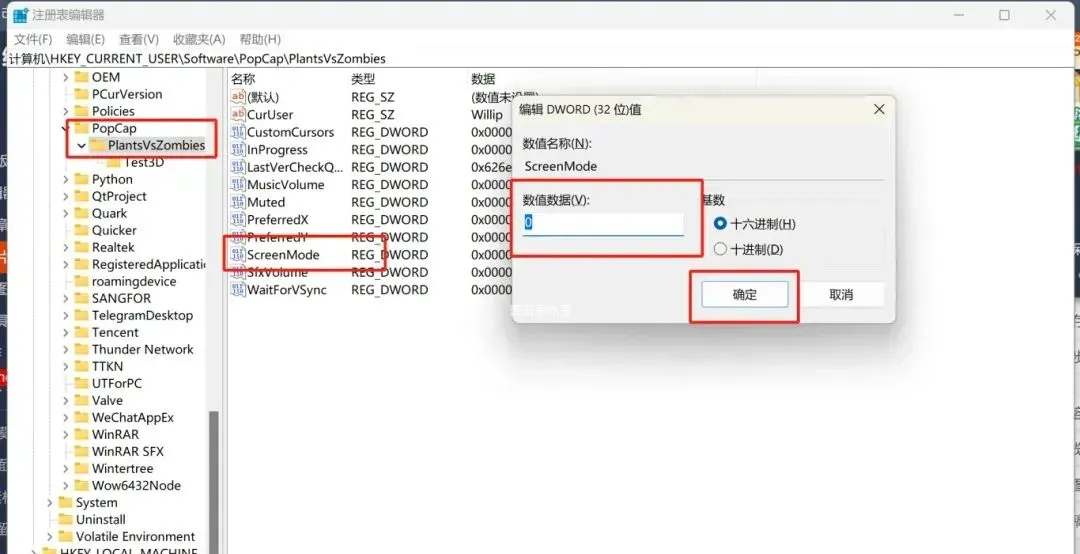
Task: Click the SfxVolume value name
Action: [x=278, y=272]
